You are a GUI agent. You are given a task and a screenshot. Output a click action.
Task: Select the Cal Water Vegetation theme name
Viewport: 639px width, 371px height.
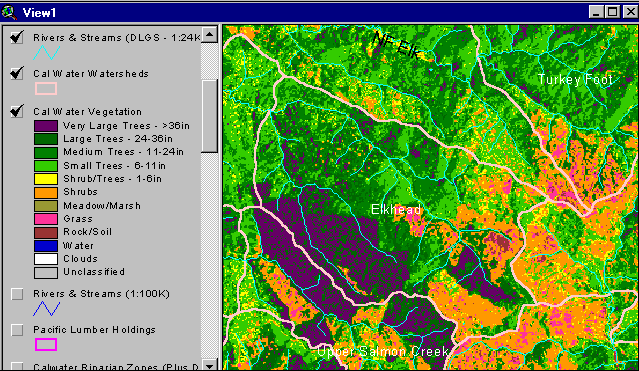[88, 112]
